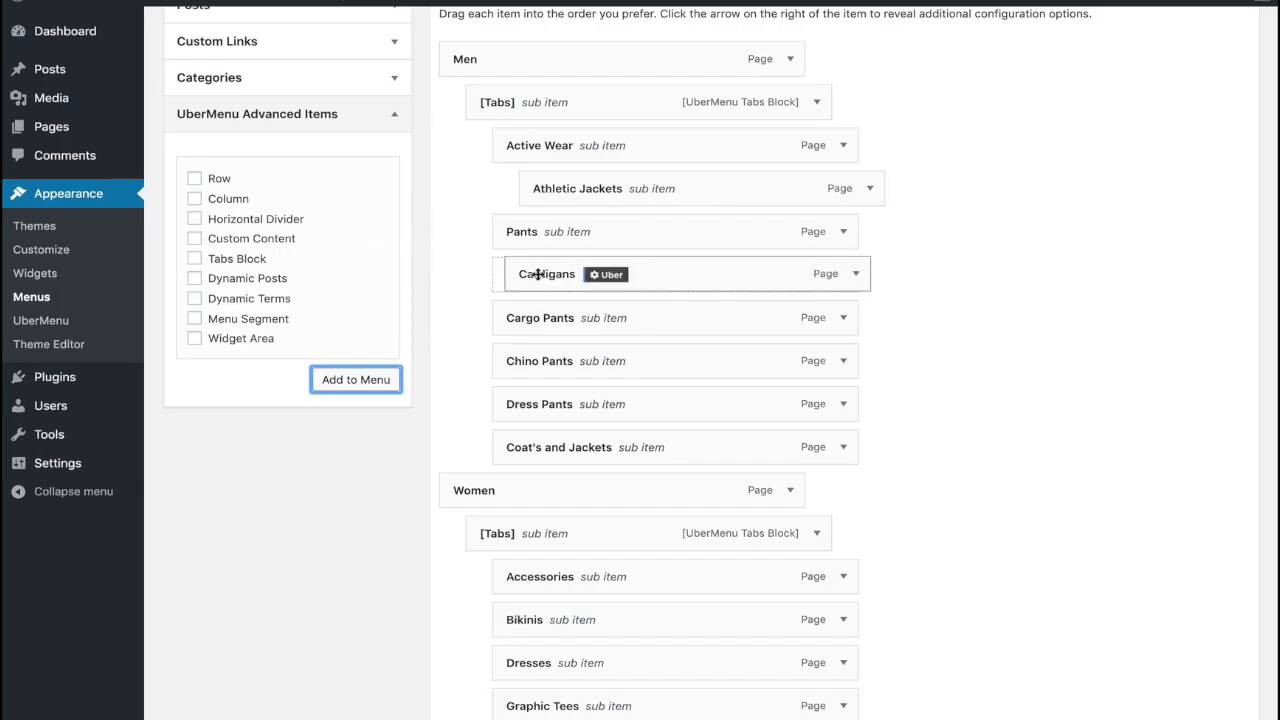
Task: Expand Bikinis item options
Action: [843, 619]
